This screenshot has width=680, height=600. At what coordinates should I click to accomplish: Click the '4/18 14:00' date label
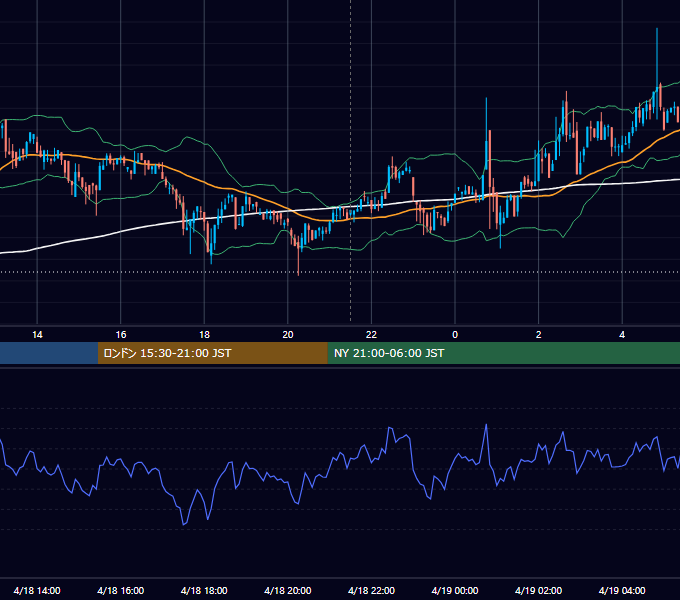[37, 590]
